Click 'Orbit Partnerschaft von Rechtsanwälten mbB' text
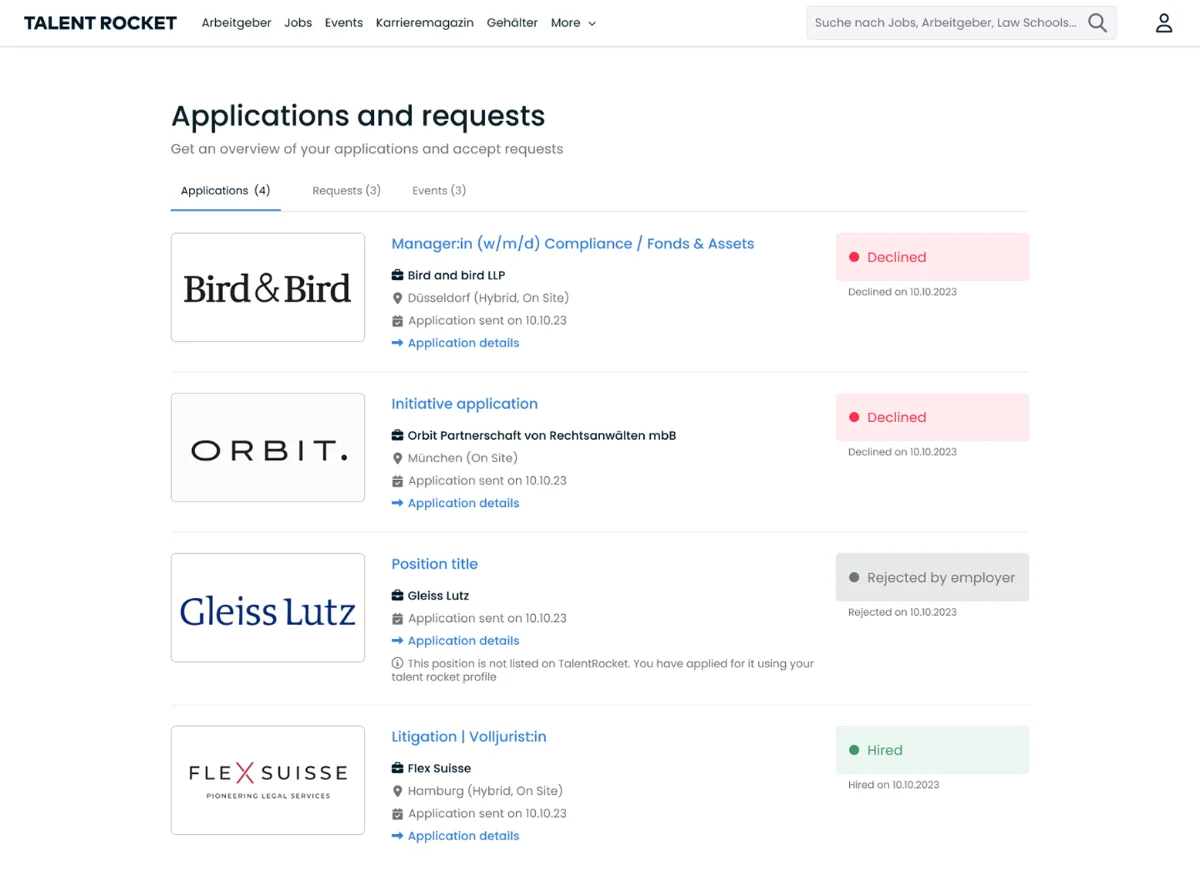The image size is (1200, 875). [x=542, y=436]
